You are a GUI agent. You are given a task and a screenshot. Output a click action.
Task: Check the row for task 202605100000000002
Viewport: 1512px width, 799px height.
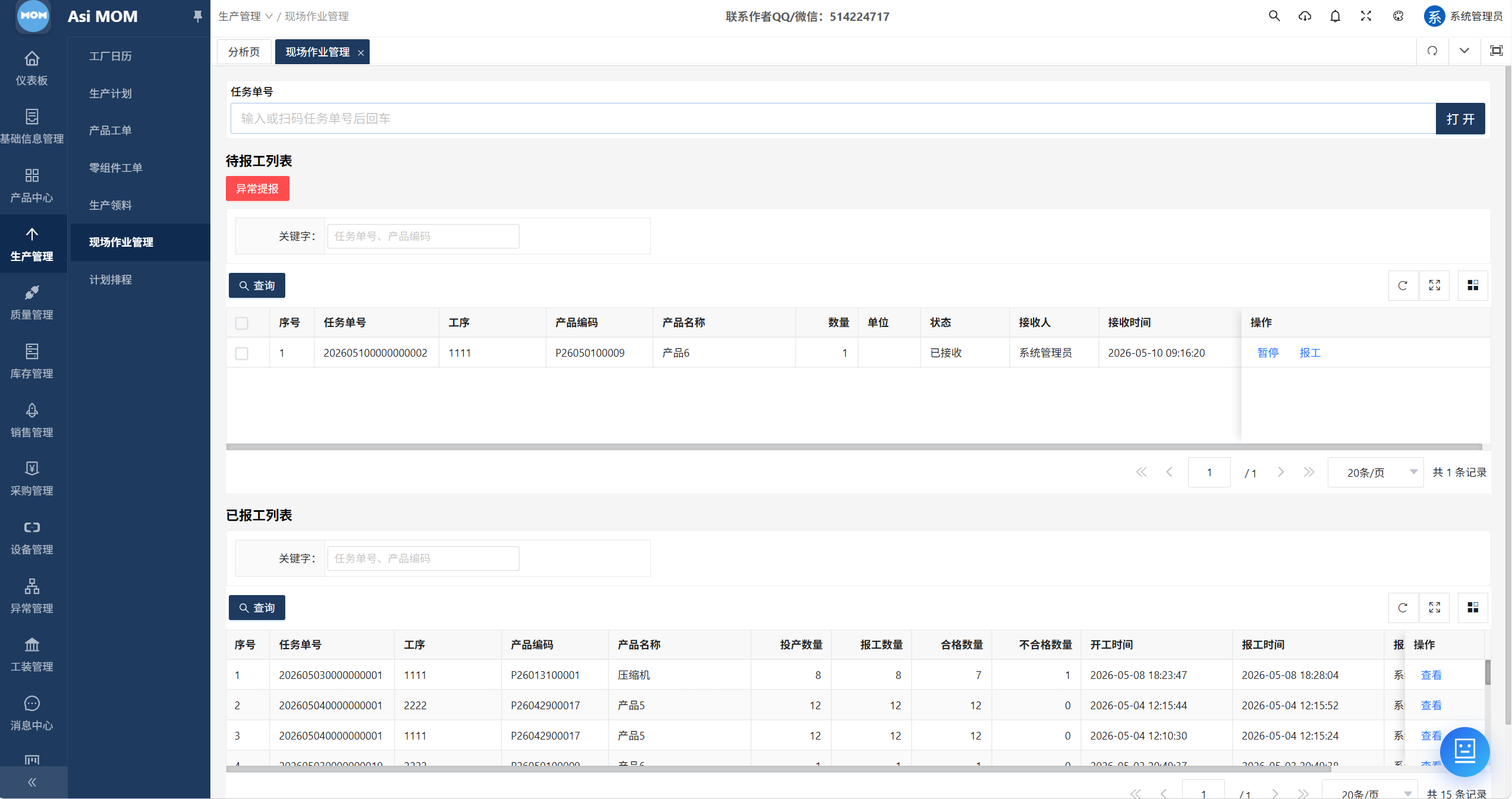[x=241, y=353]
